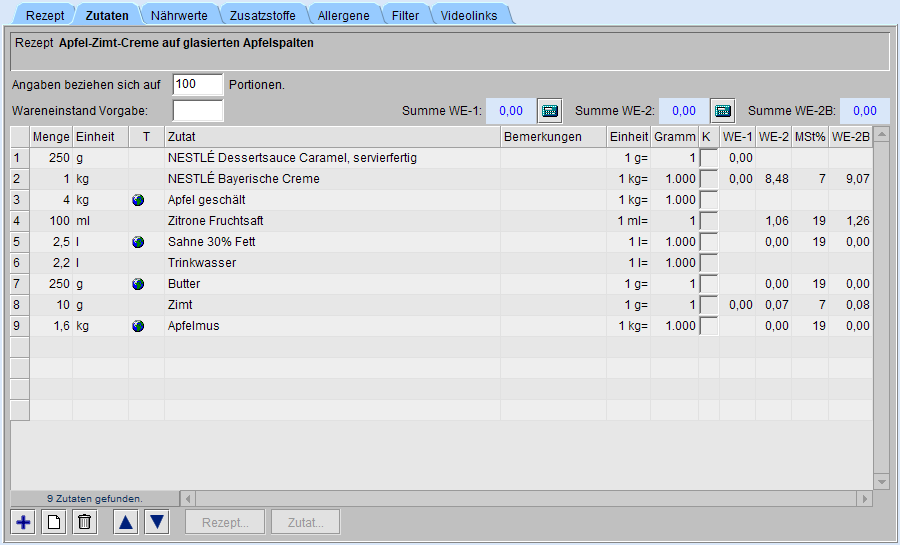Open calculator next to Summe WE-2
The height and width of the screenshot is (545, 900).
(723, 110)
